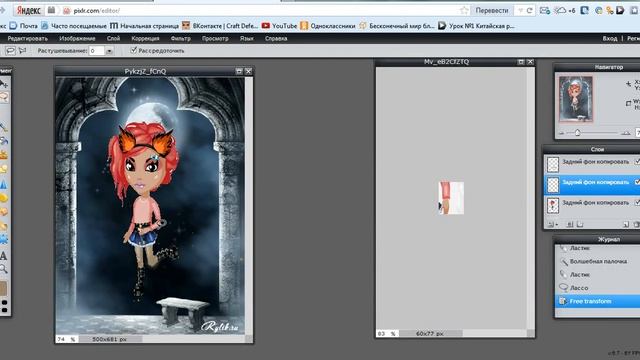The width and height of the screenshot is (640, 360).
Task: Open the YouTube bookmark
Action: point(280,26)
